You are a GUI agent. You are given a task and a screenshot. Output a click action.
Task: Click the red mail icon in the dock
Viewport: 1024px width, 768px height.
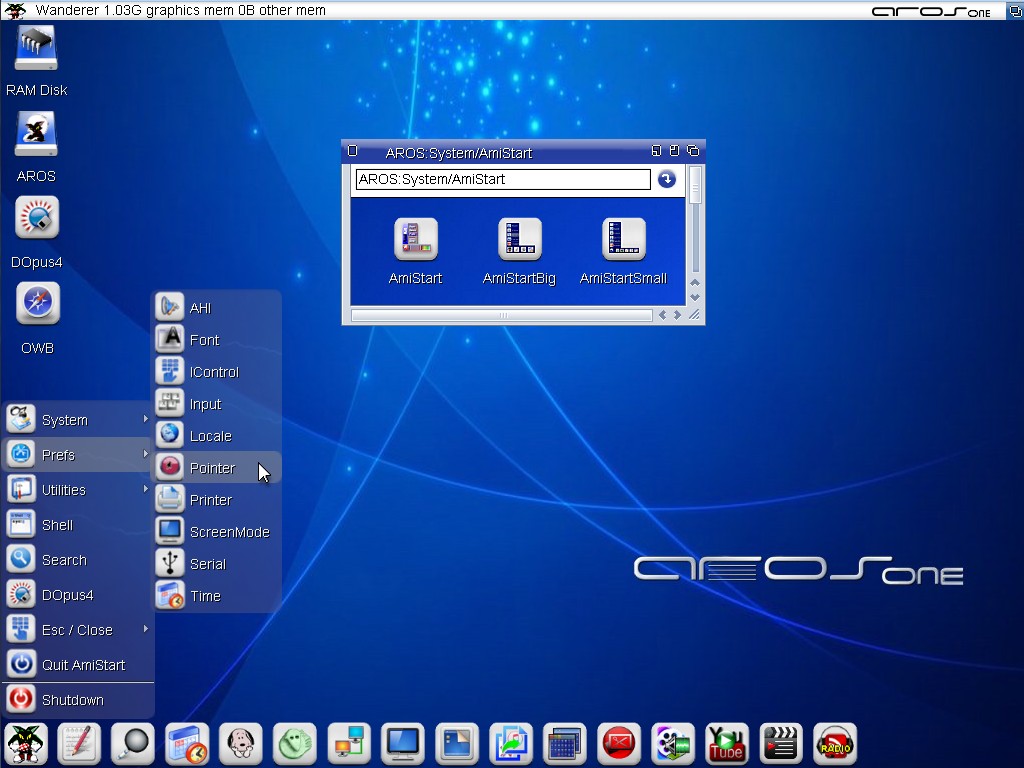click(x=618, y=744)
